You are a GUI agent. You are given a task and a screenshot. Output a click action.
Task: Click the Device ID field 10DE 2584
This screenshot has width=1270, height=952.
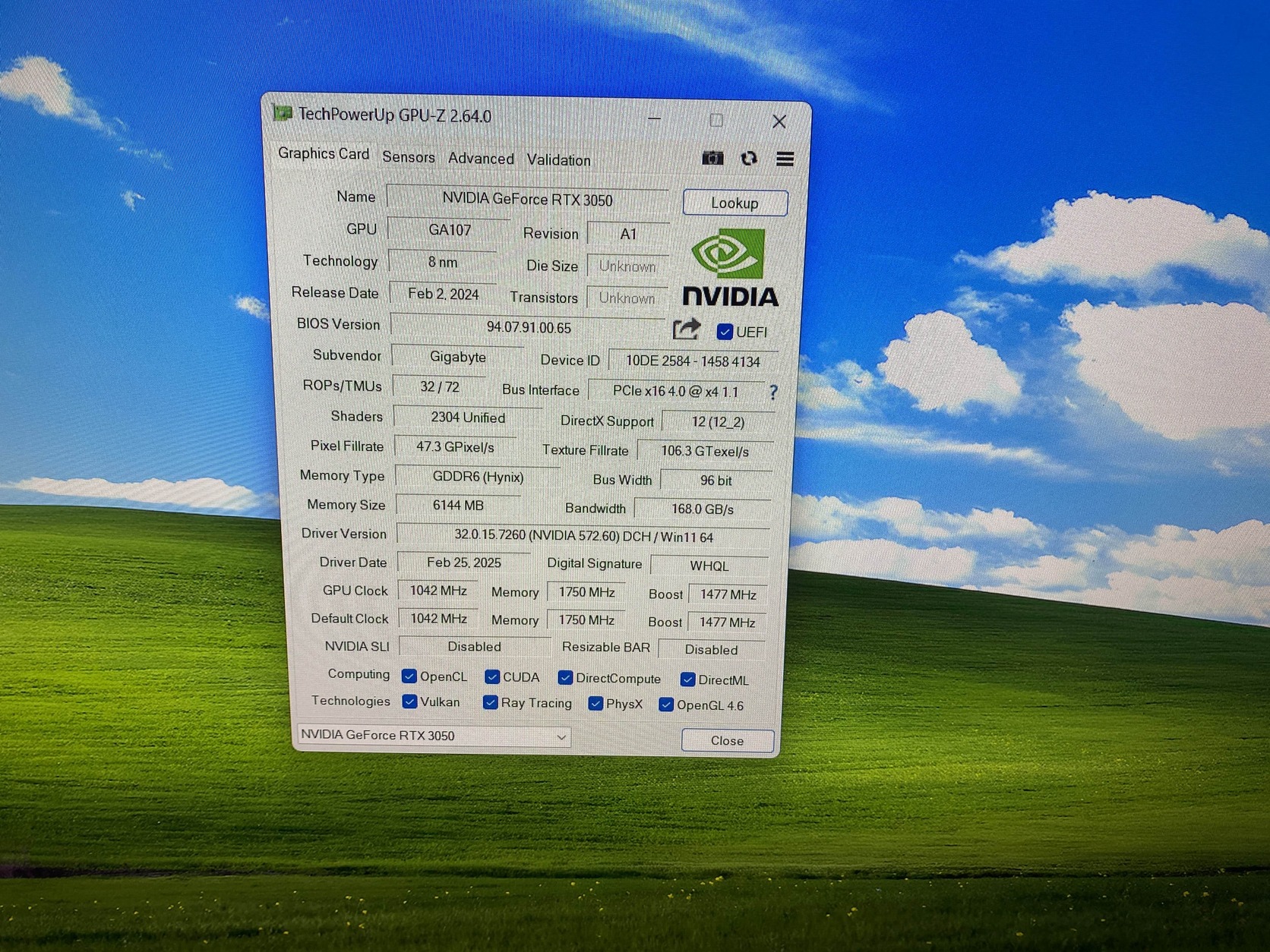click(x=693, y=361)
